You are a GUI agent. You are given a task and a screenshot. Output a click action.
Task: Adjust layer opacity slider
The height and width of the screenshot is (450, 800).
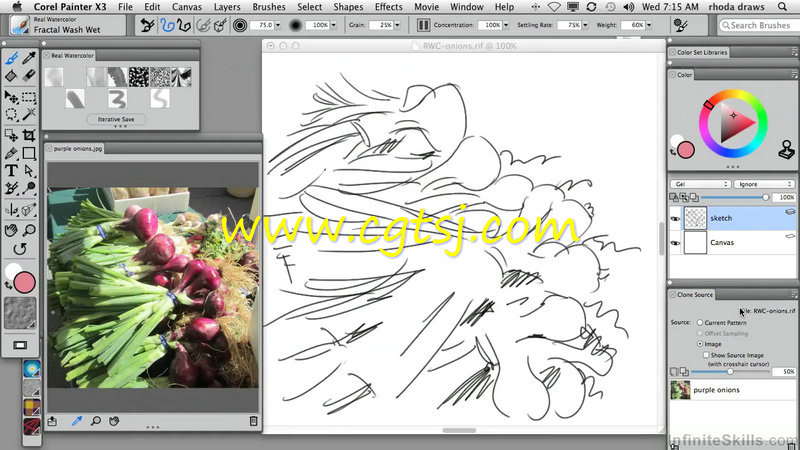[x=734, y=197]
